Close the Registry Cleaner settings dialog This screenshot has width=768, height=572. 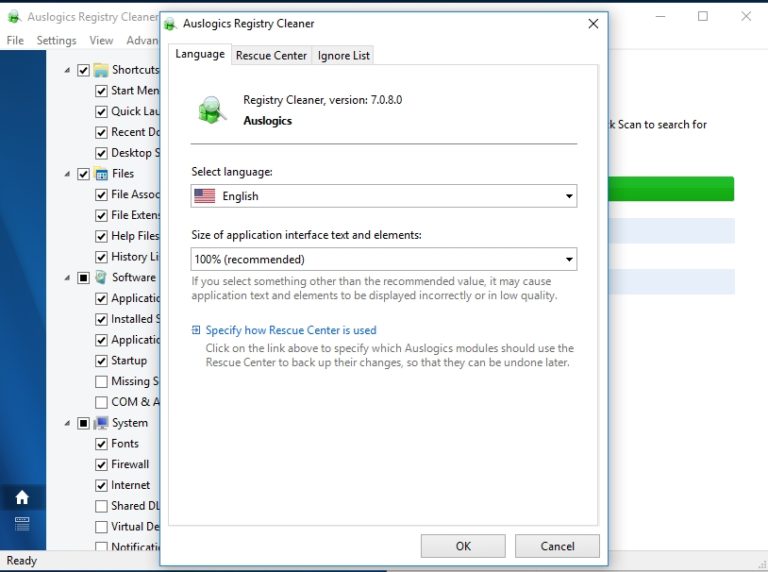[593, 24]
